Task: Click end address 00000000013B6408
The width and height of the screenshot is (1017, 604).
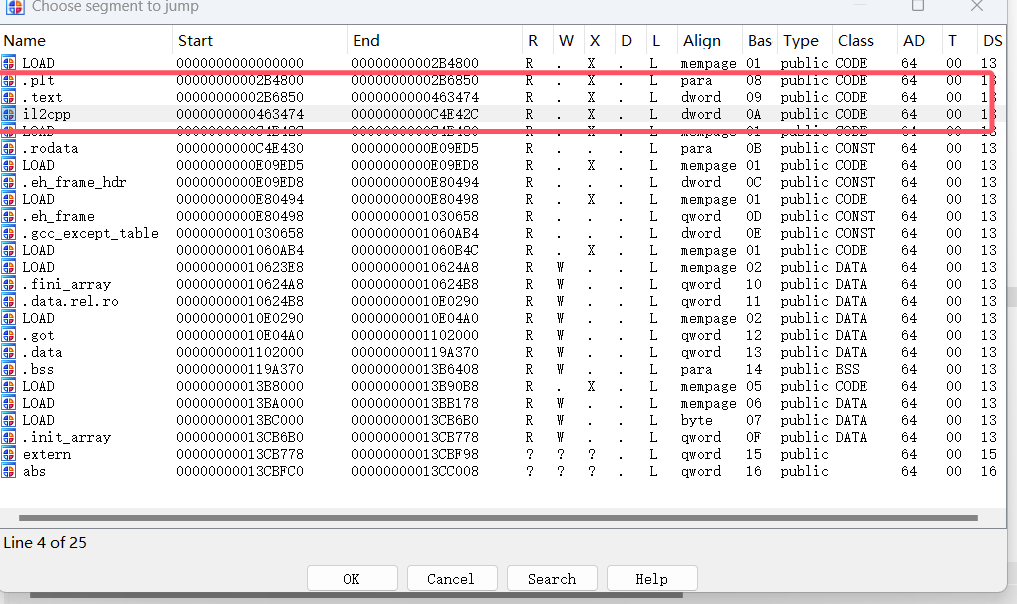Action: point(415,369)
